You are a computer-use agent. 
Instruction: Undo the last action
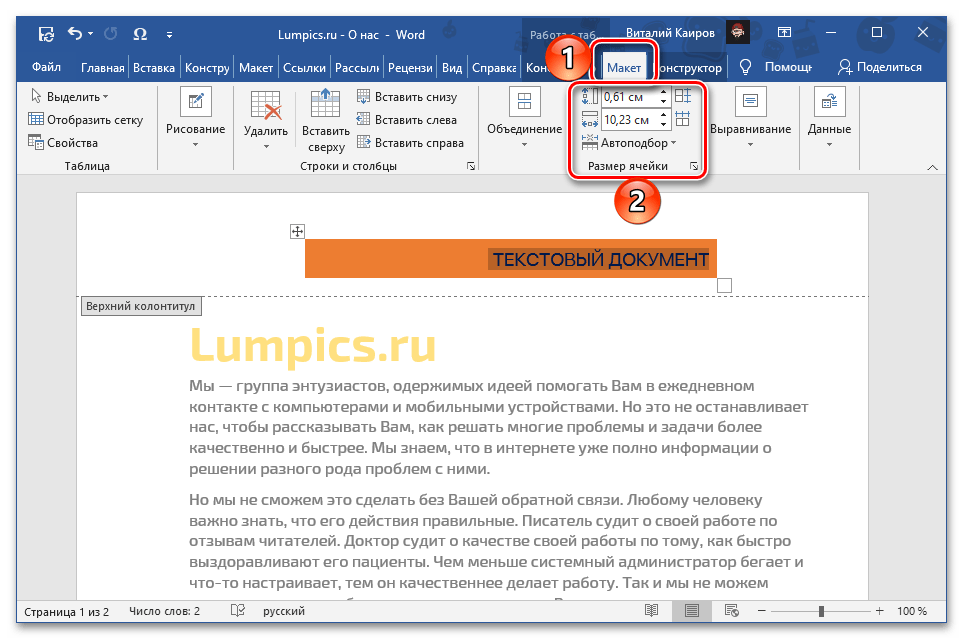75,34
